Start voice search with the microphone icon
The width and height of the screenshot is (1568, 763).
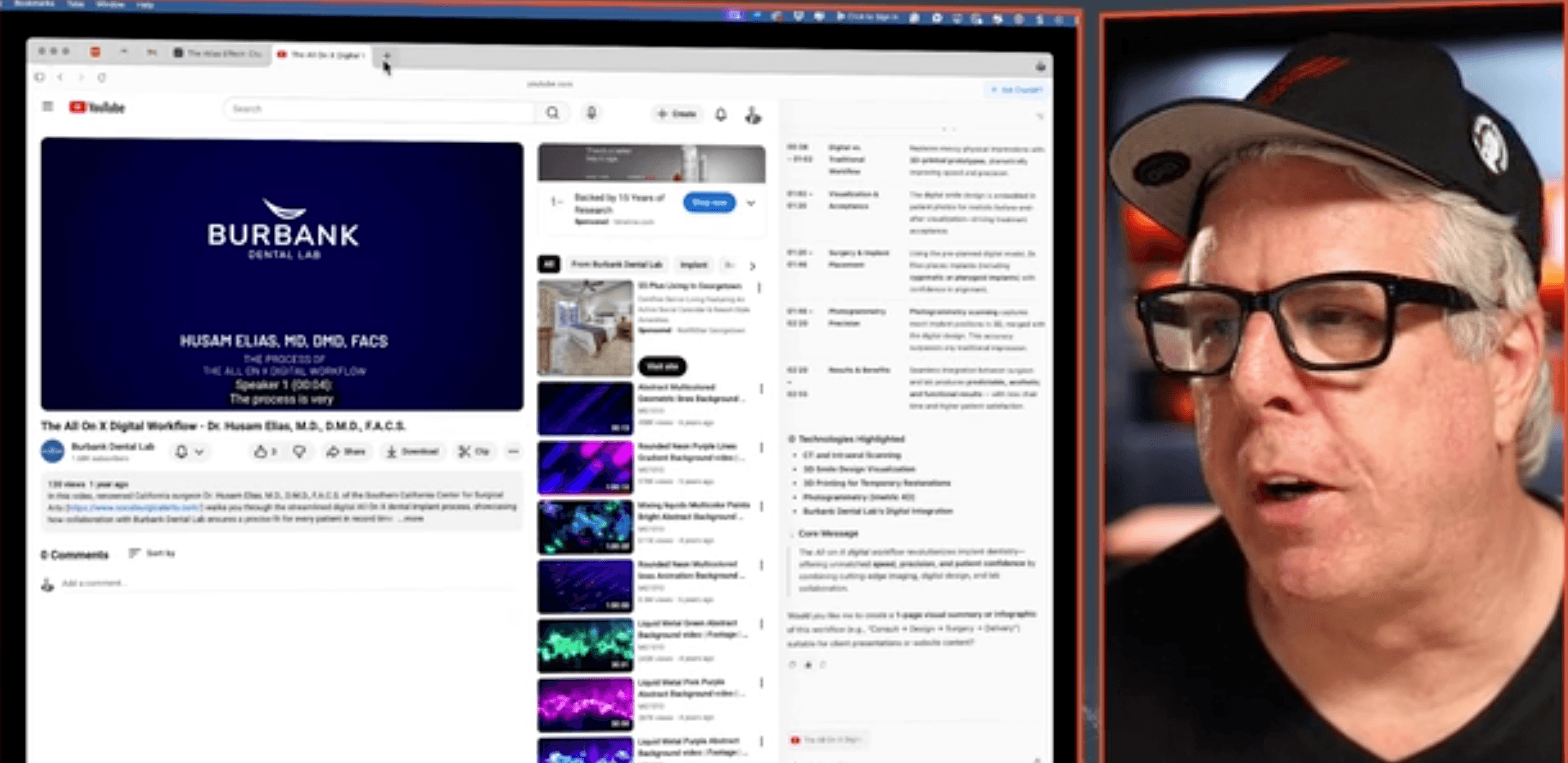click(x=591, y=113)
